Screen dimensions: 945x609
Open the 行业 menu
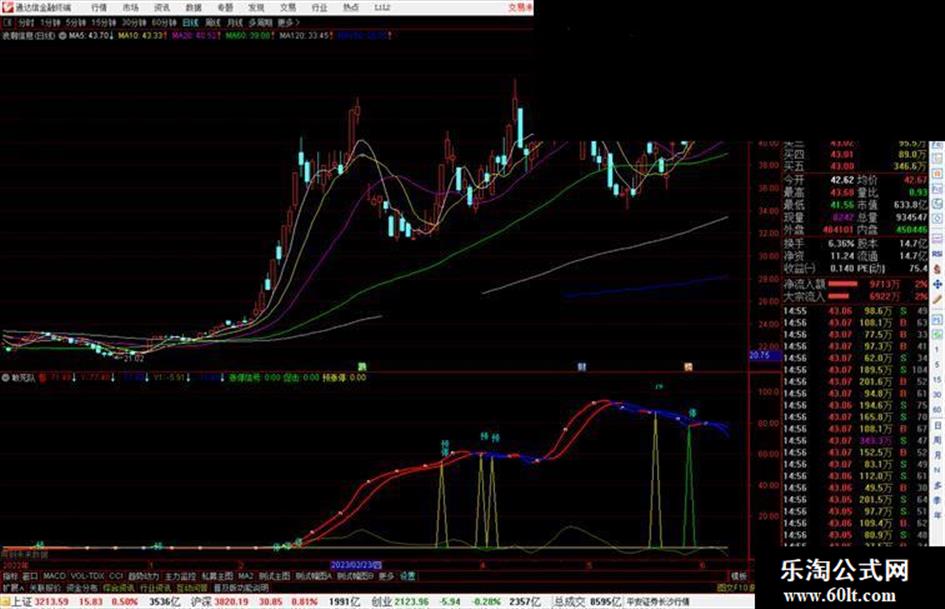tap(319, 8)
